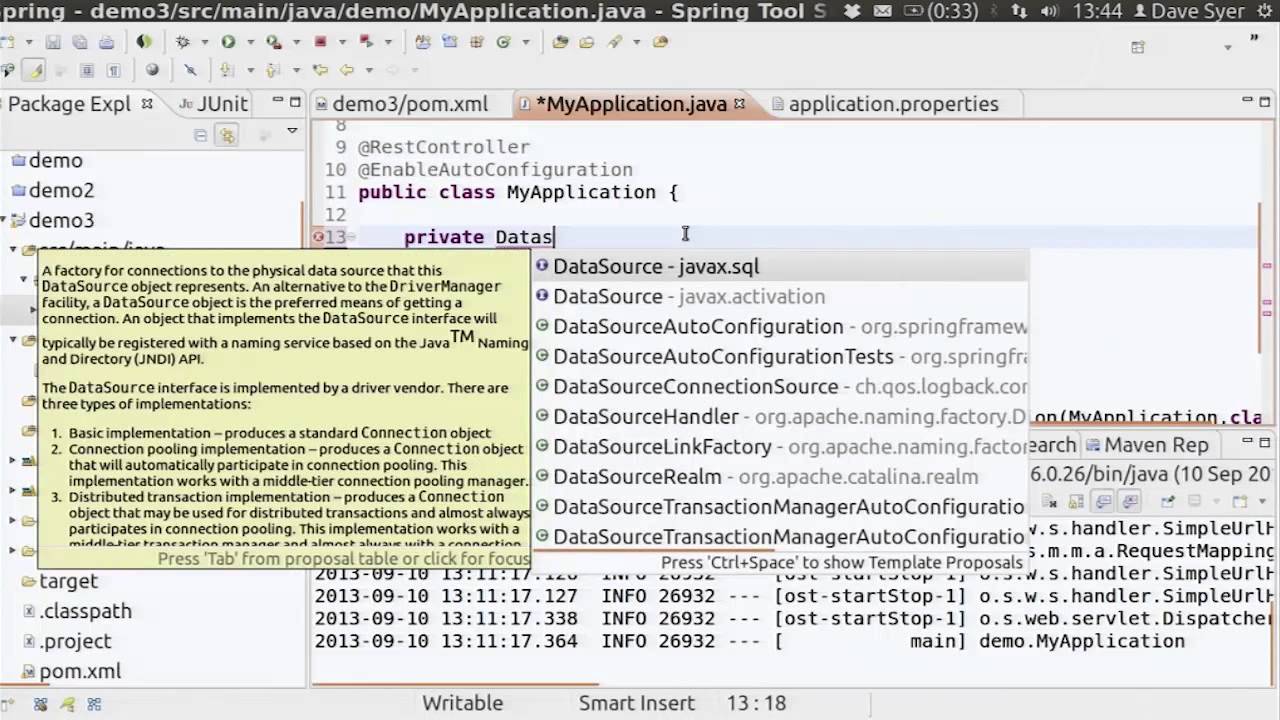Toggle Show Whitespace Characters icon
This screenshot has height=720, width=1280.
click(x=113, y=70)
